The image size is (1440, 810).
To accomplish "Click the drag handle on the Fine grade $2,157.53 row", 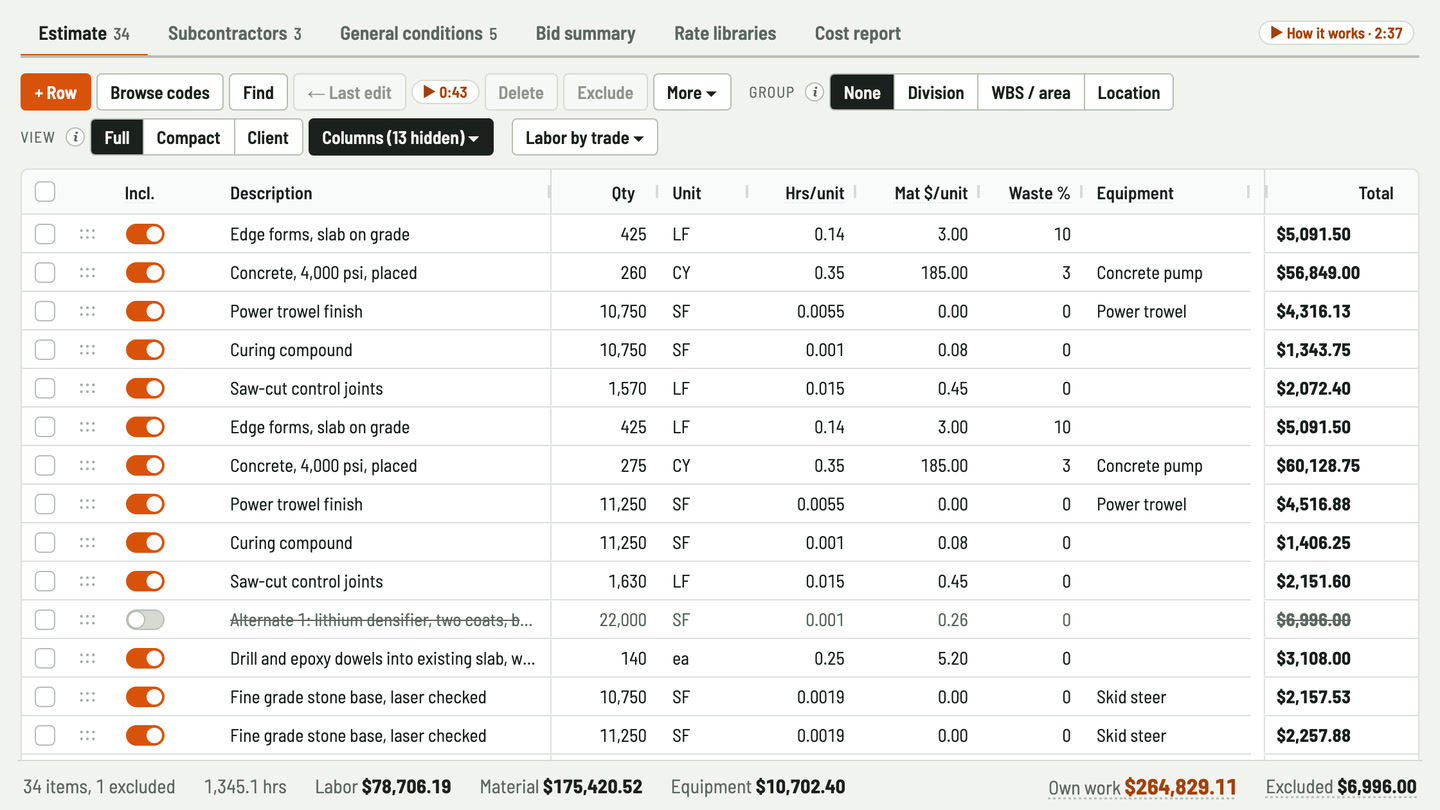I will (x=88, y=697).
